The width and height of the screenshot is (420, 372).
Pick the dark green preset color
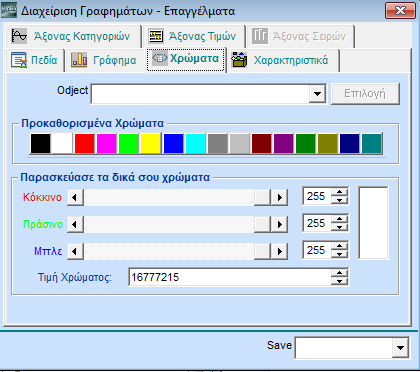point(306,143)
